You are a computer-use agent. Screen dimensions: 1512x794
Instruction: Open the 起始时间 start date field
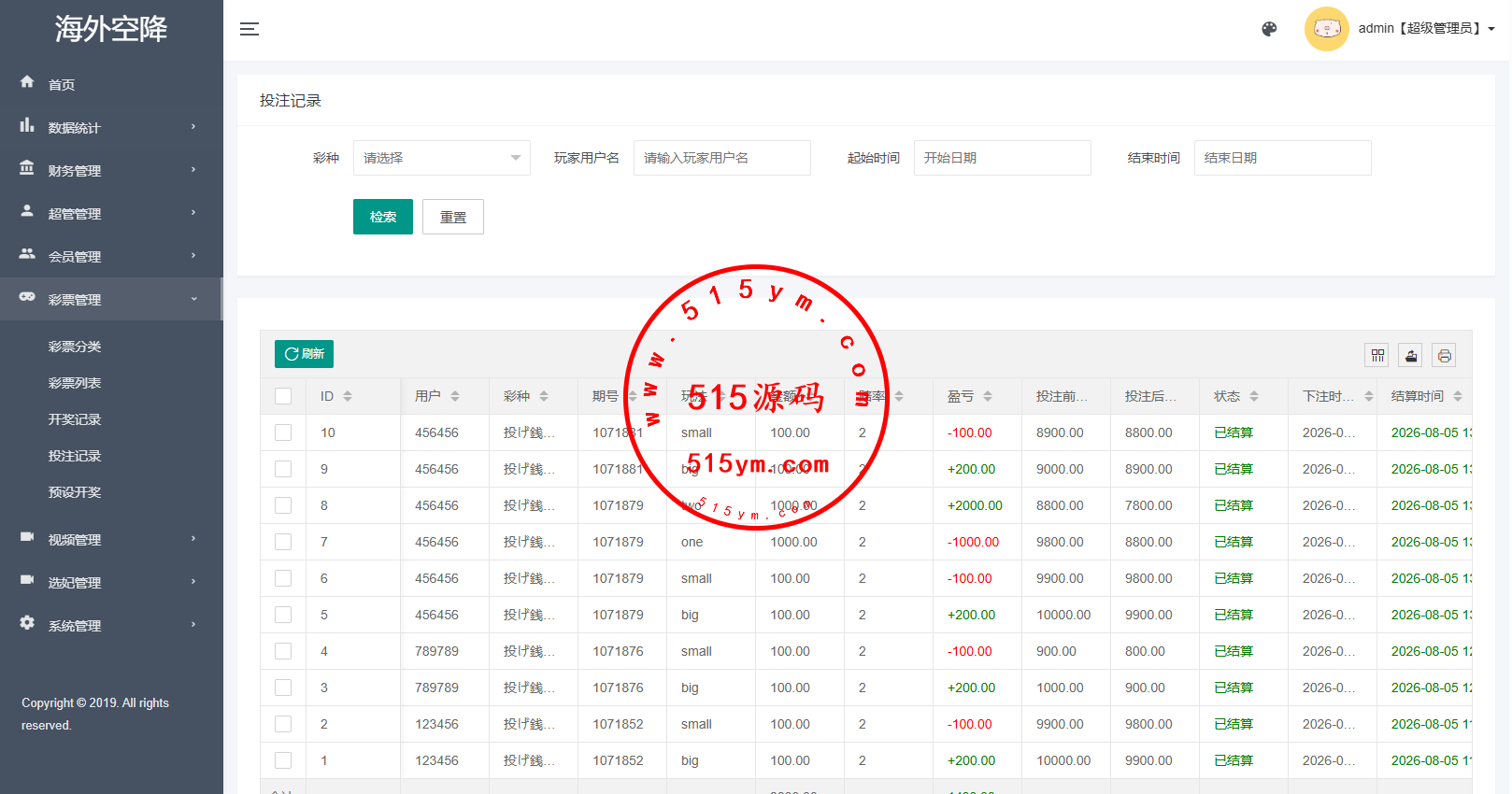click(x=1003, y=158)
